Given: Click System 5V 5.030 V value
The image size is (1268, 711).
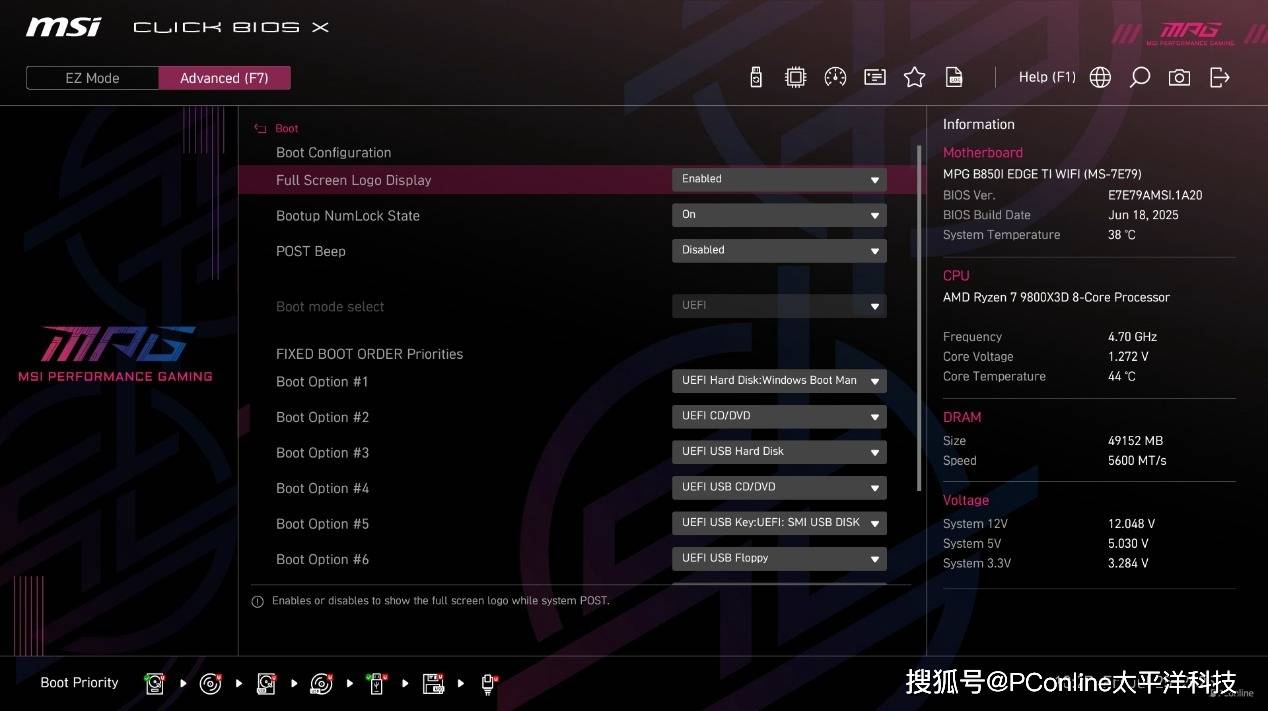Looking at the screenshot, I should 1128,544.
